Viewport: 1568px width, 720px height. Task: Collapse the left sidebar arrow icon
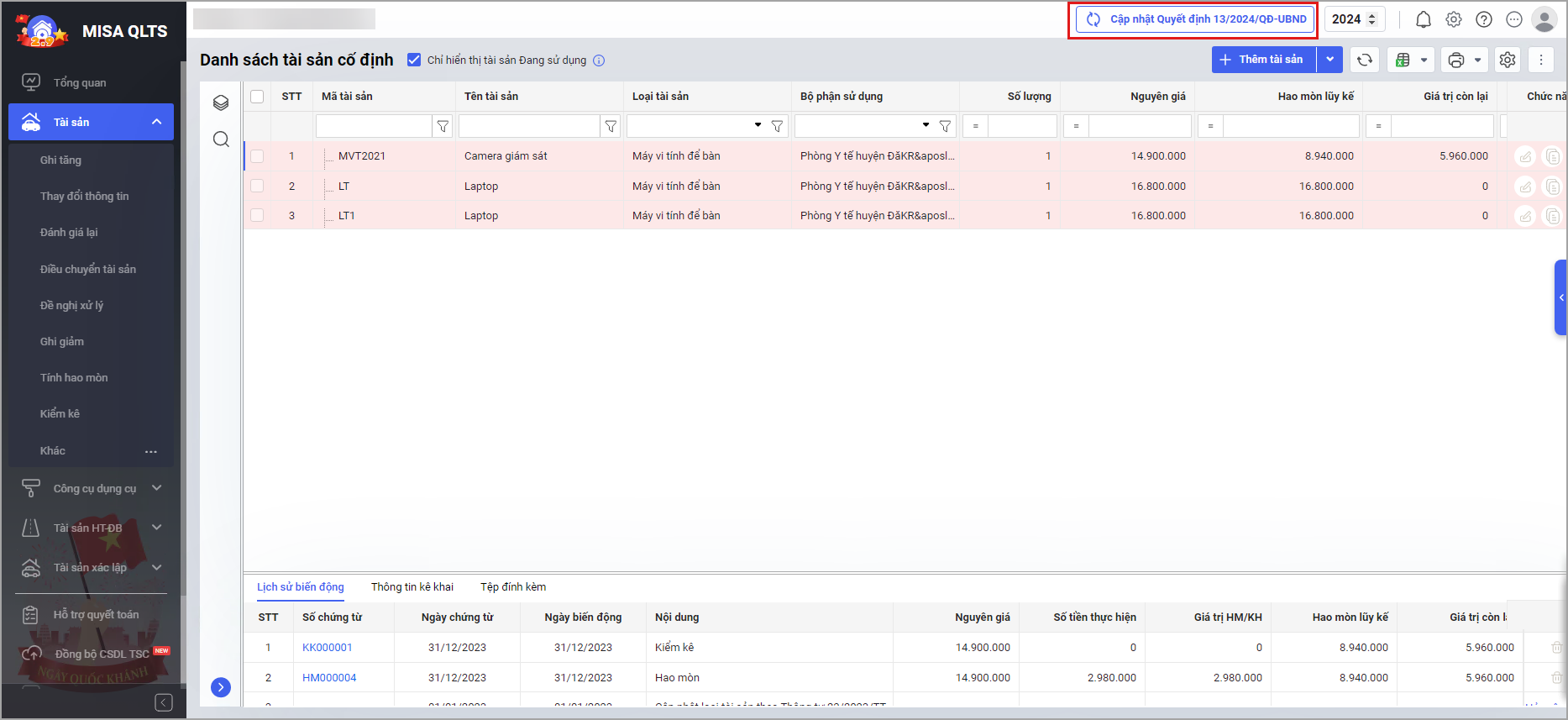tap(164, 702)
